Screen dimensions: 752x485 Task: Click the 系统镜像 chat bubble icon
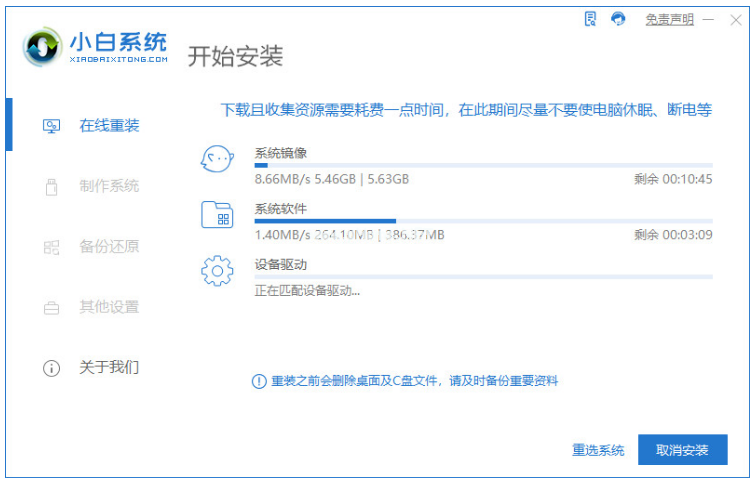(217, 160)
